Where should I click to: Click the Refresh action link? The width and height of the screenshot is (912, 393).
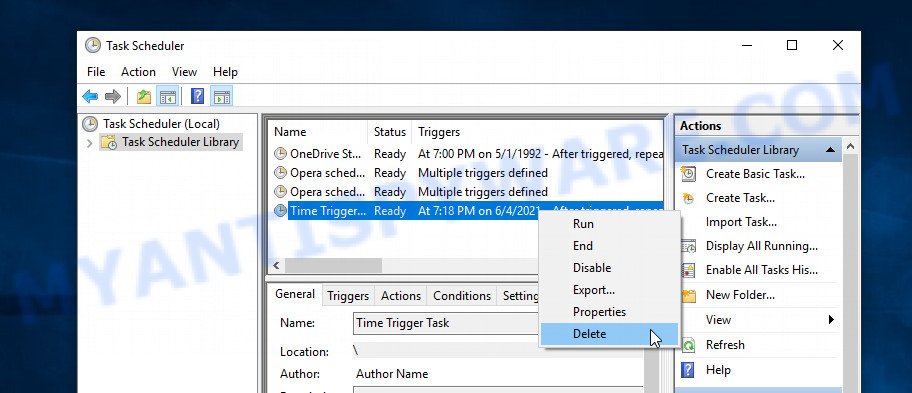(725, 345)
